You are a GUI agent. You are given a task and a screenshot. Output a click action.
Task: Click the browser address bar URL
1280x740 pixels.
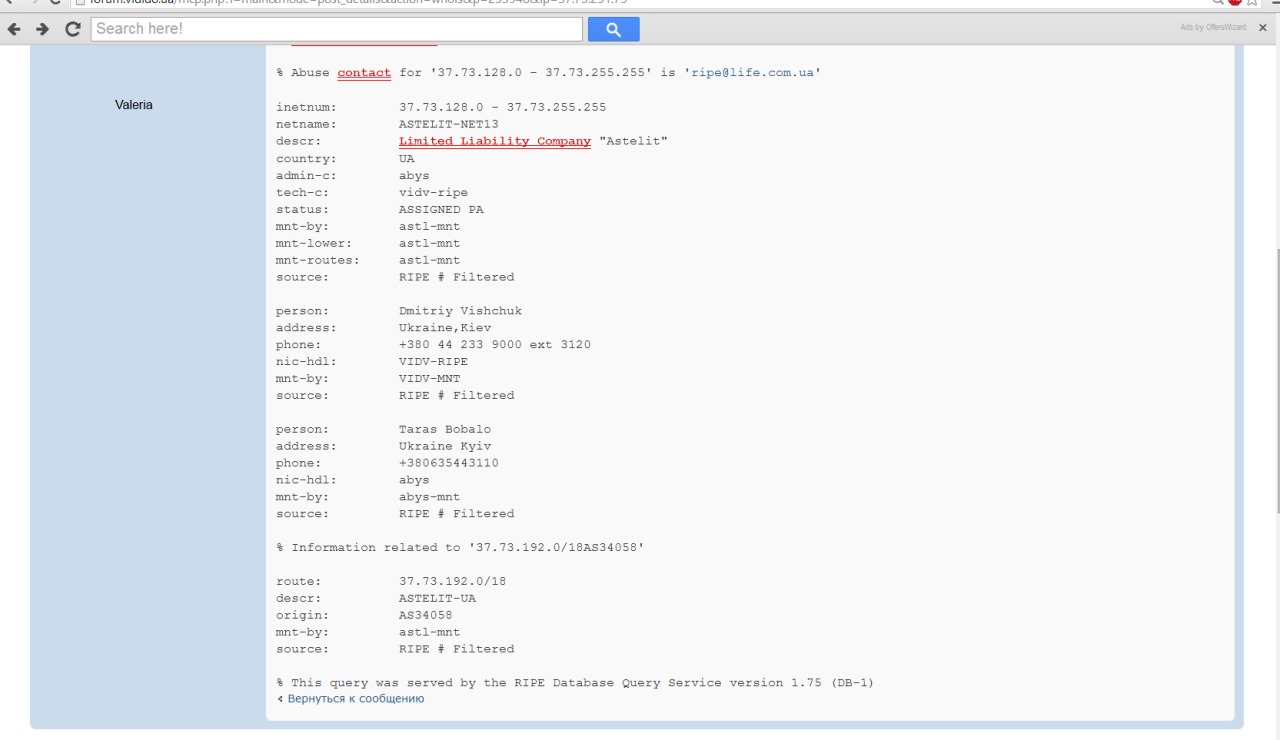400,3
